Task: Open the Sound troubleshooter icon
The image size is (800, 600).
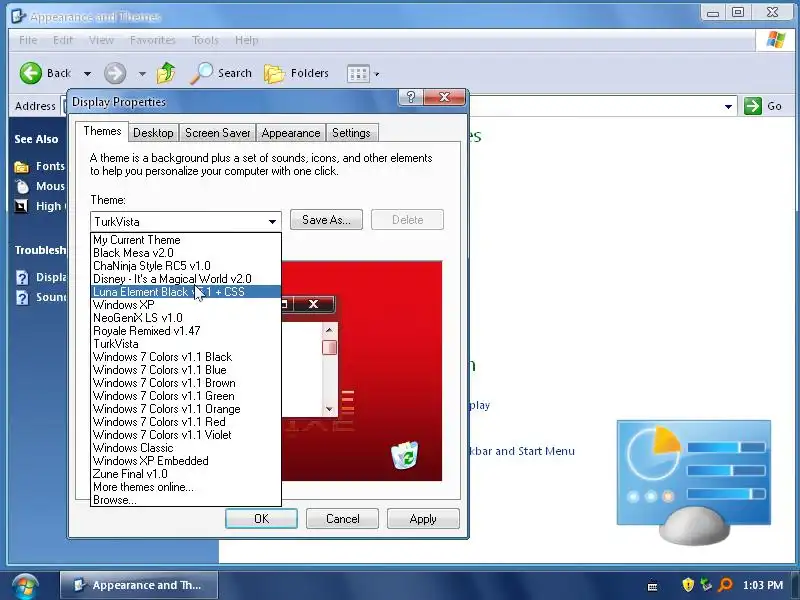Action: (x=22, y=297)
